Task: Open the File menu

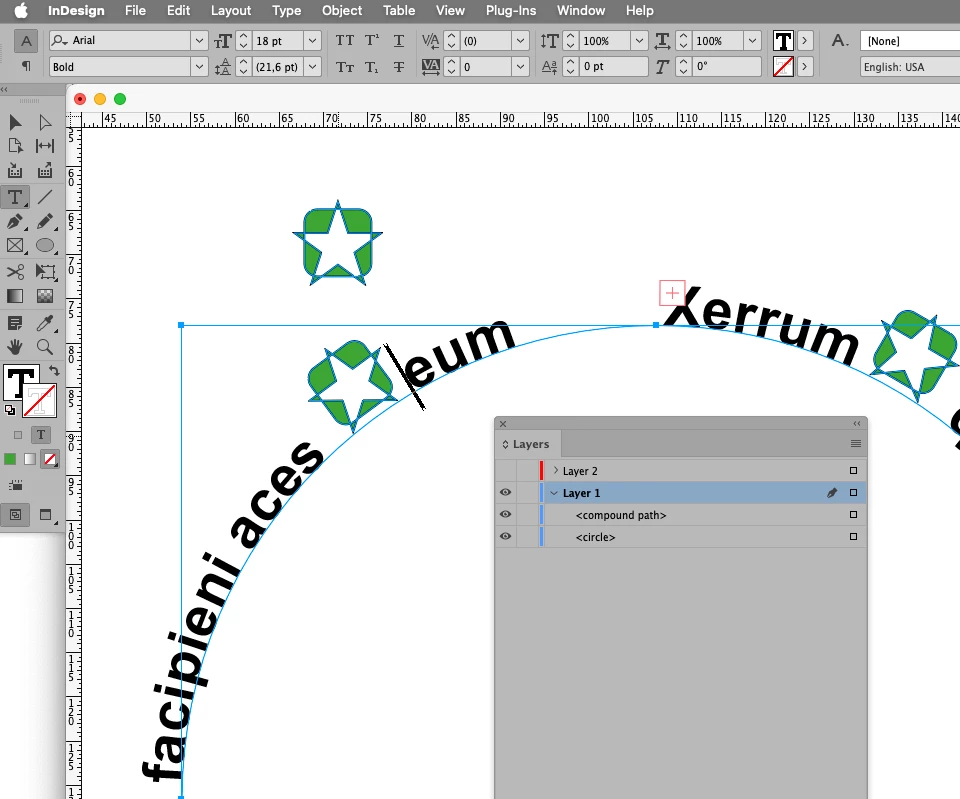Action: tap(135, 10)
